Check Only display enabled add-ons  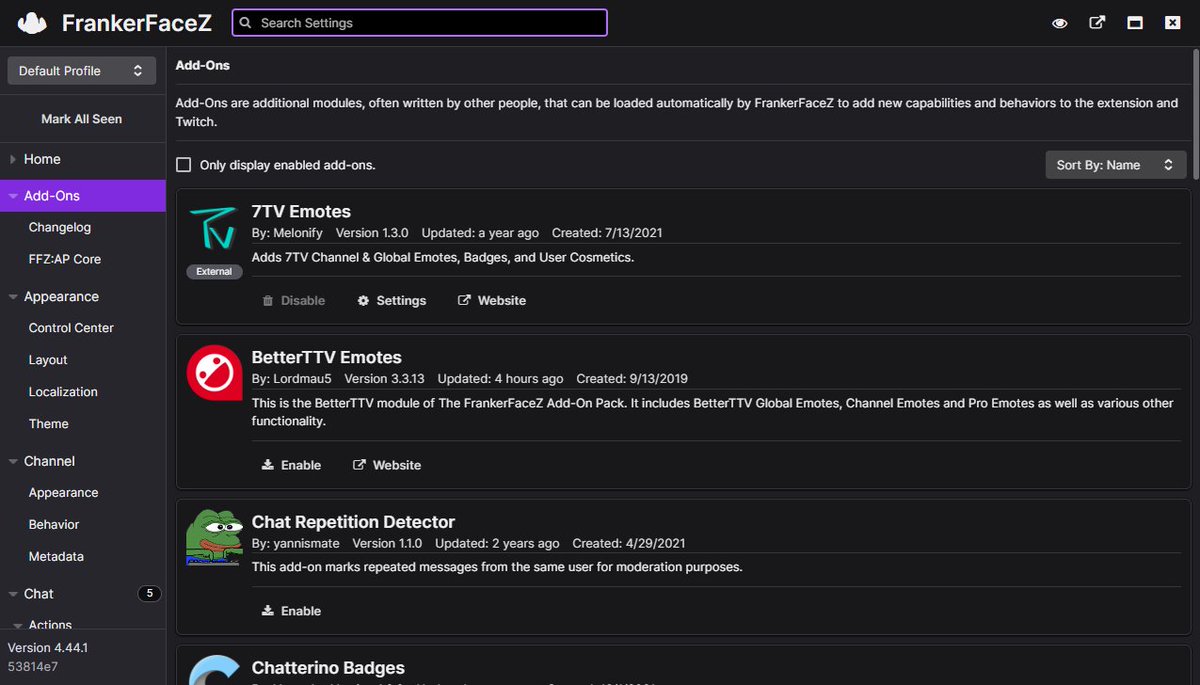point(184,165)
